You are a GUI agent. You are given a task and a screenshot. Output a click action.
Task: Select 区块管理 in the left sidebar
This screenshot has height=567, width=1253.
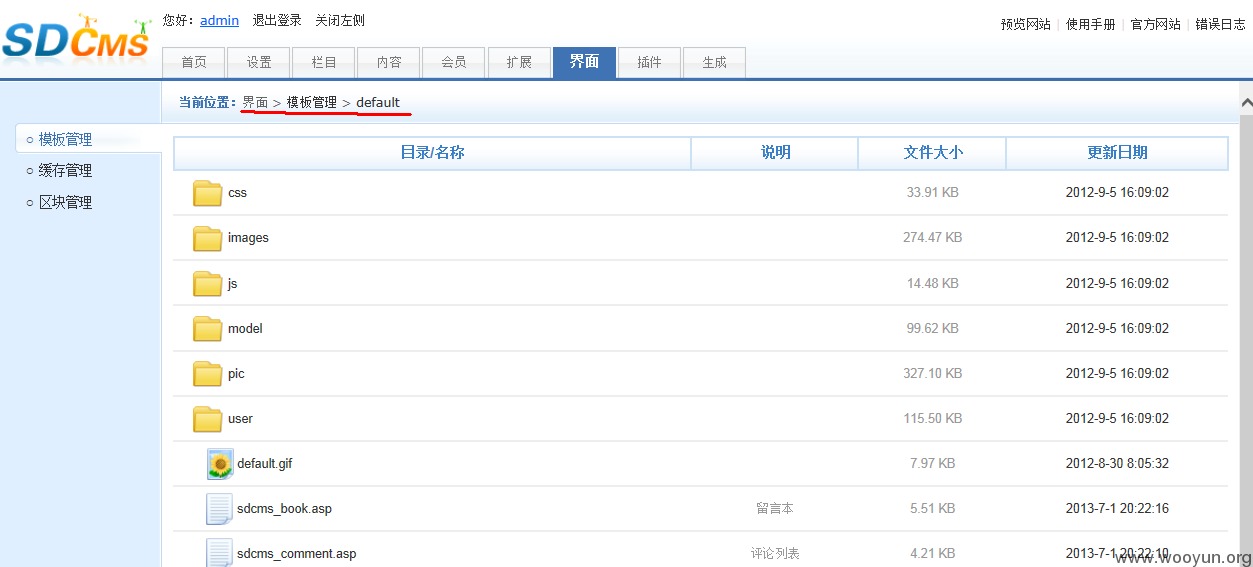(x=65, y=202)
